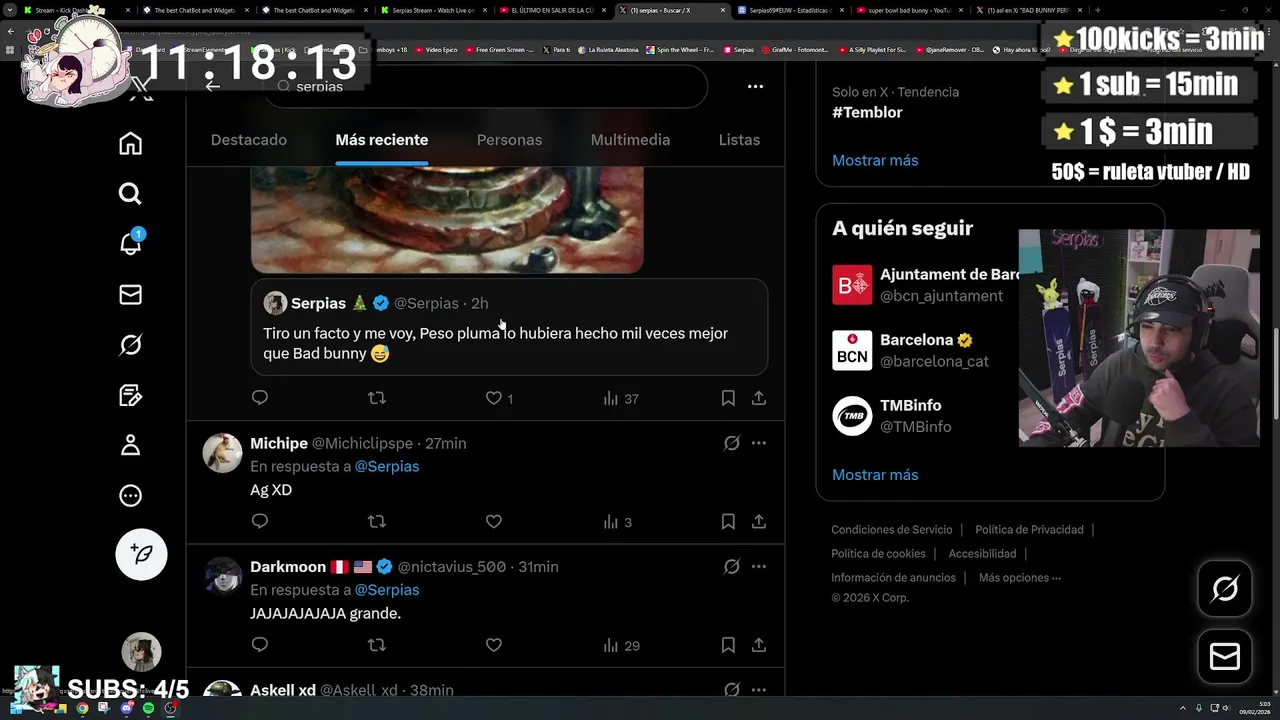
Task: View analytics showing 29 views
Action: tap(620, 645)
